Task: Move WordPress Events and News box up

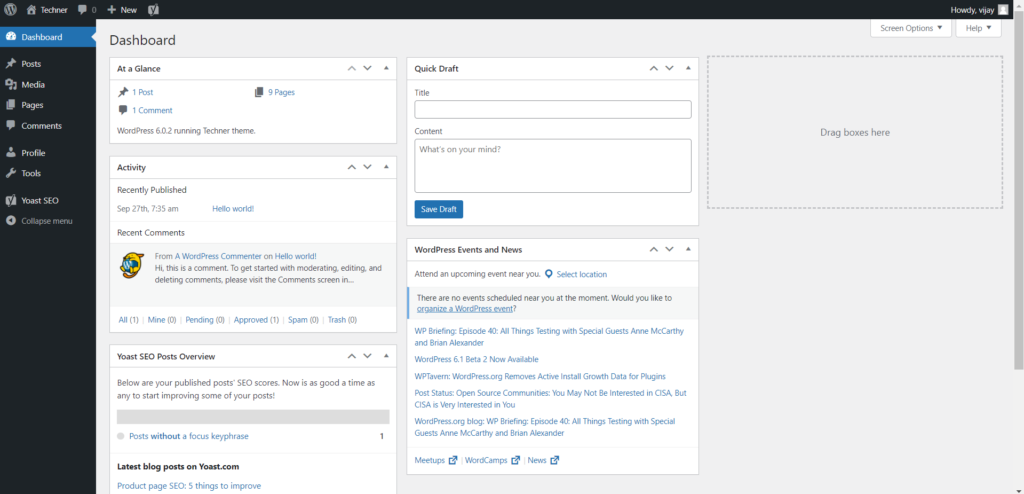Action: click(x=653, y=249)
